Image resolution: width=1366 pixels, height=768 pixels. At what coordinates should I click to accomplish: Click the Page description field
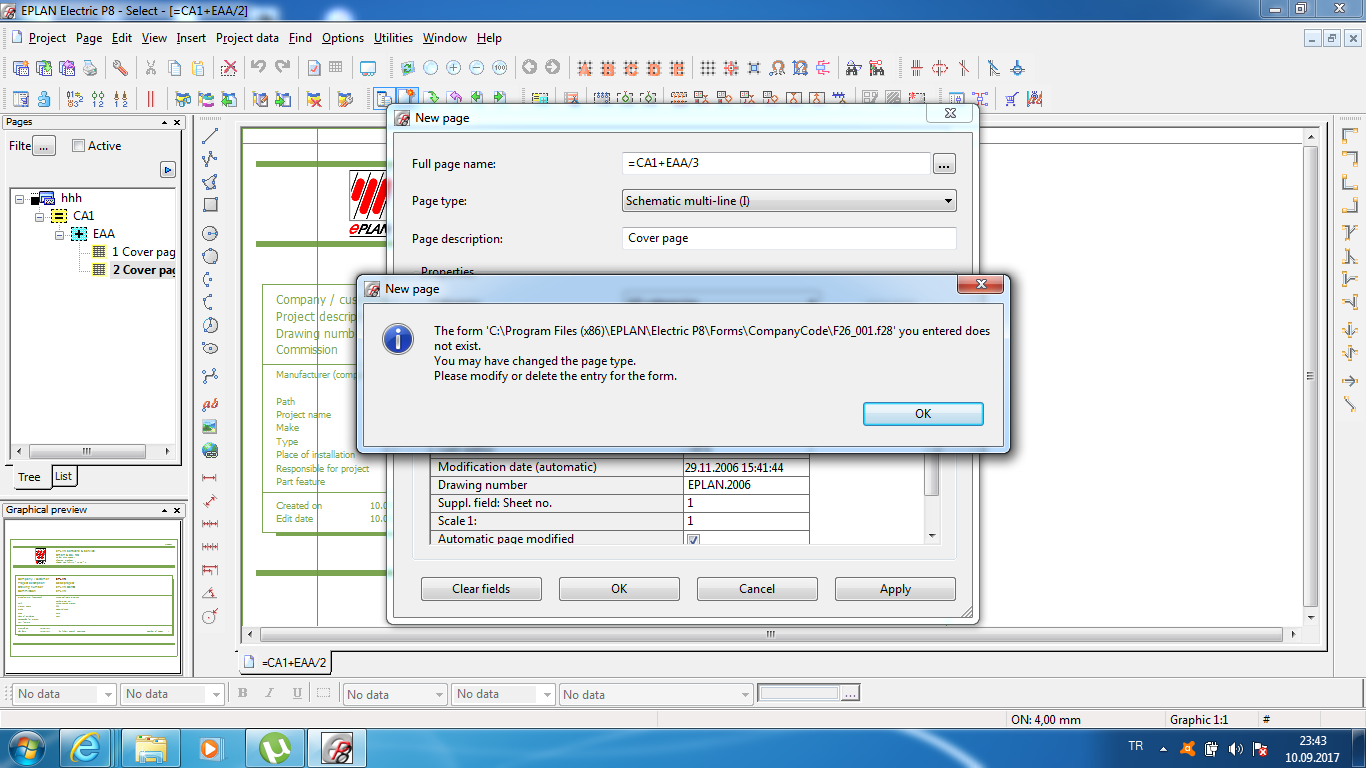coord(789,239)
